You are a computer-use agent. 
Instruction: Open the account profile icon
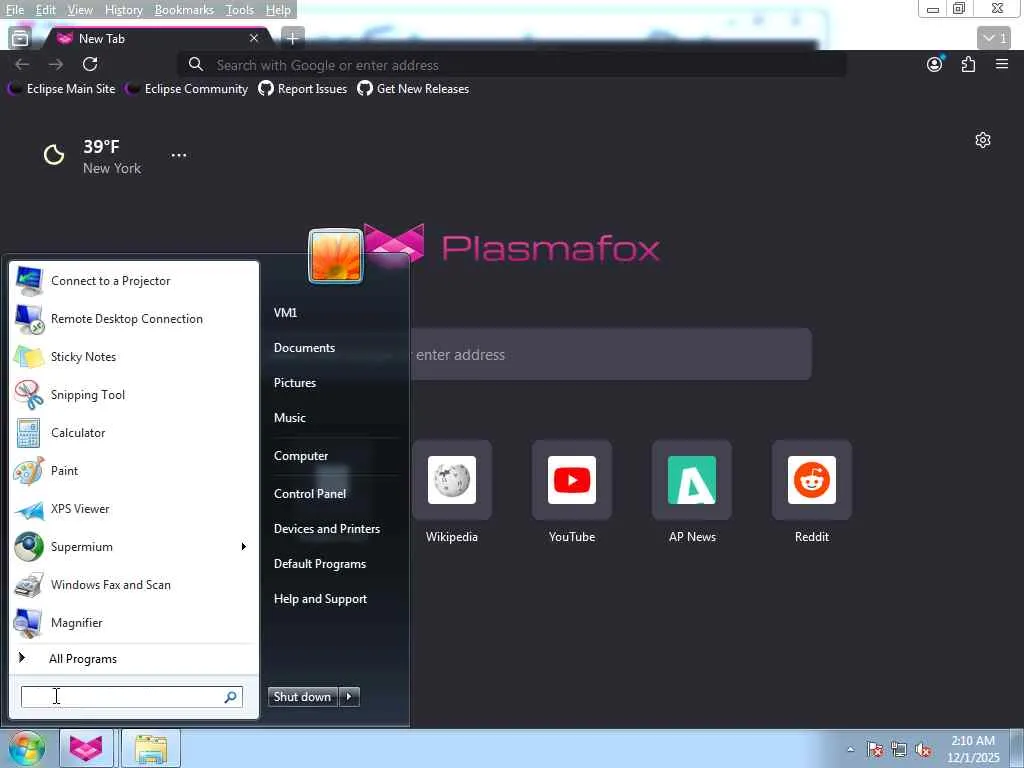935,64
